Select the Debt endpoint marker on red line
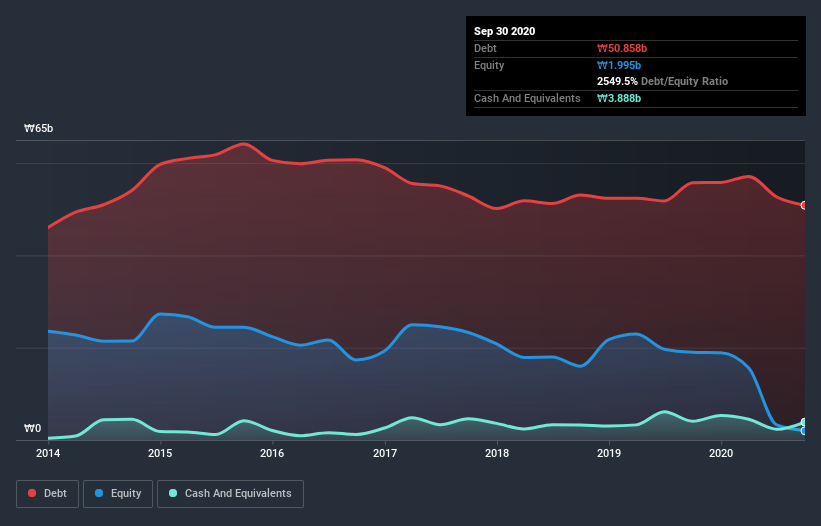Screen dimensions: 821x526 804,205
